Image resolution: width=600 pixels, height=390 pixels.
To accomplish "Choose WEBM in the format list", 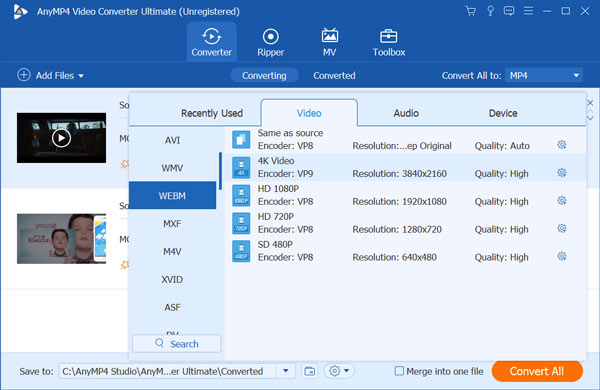I will click(172, 196).
